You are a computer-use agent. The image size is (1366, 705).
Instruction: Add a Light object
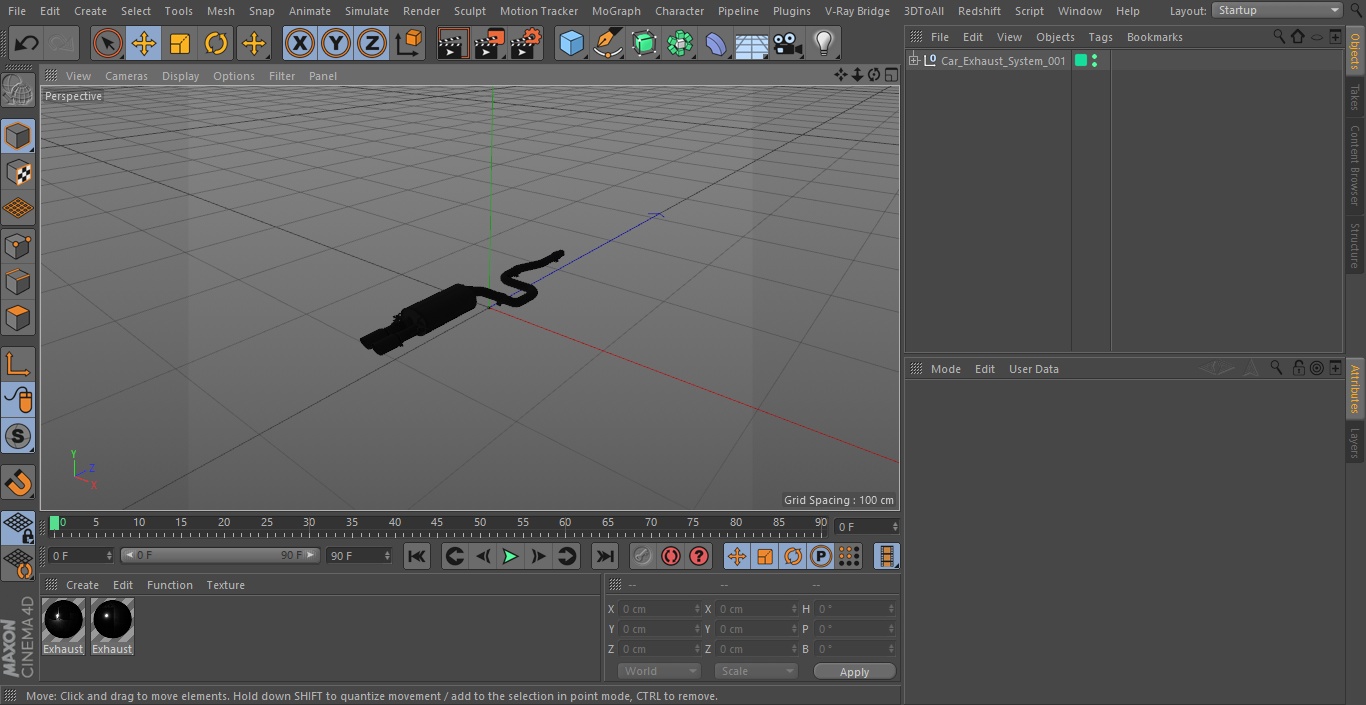pyautogui.click(x=823, y=44)
